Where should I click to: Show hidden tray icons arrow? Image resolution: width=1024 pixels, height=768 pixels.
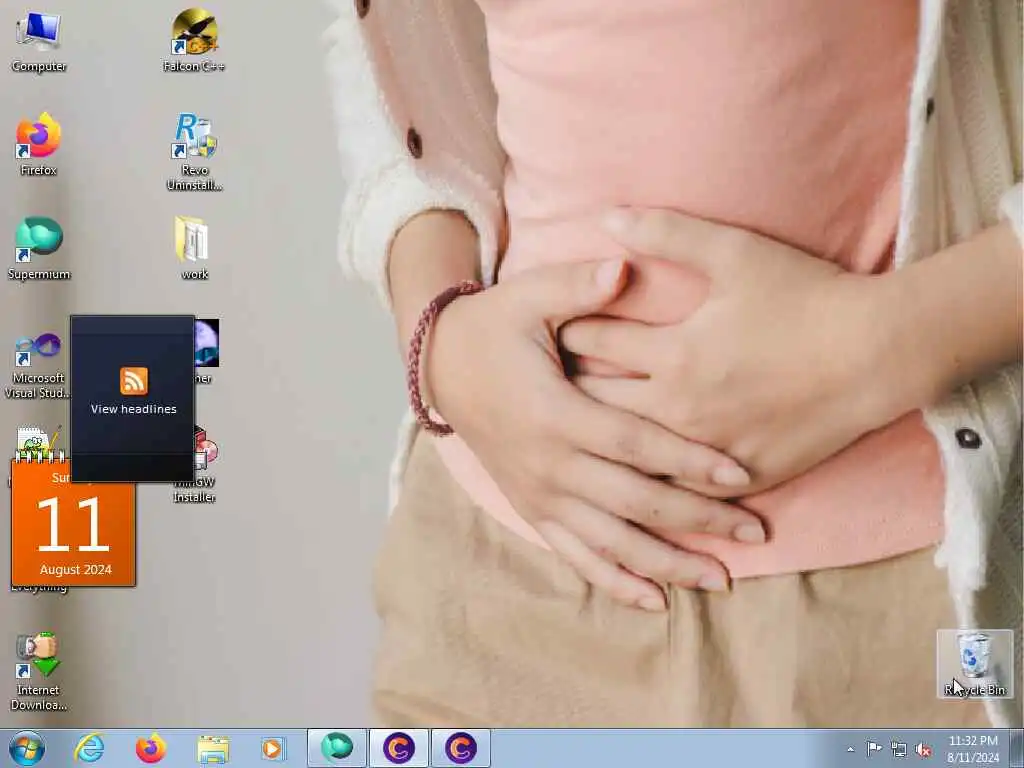click(x=850, y=749)
